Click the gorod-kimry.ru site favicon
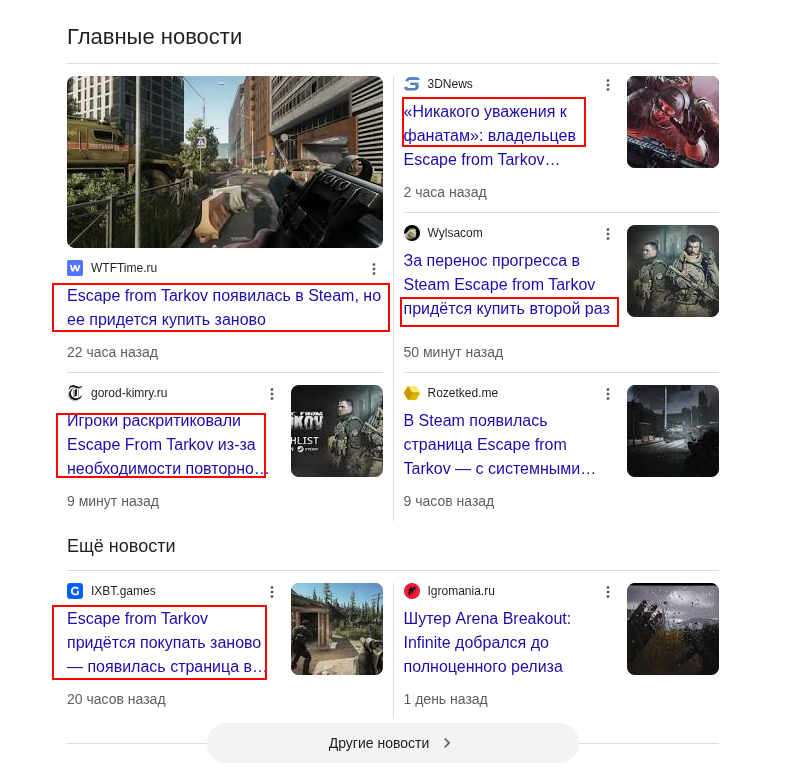 coord(75,393)
